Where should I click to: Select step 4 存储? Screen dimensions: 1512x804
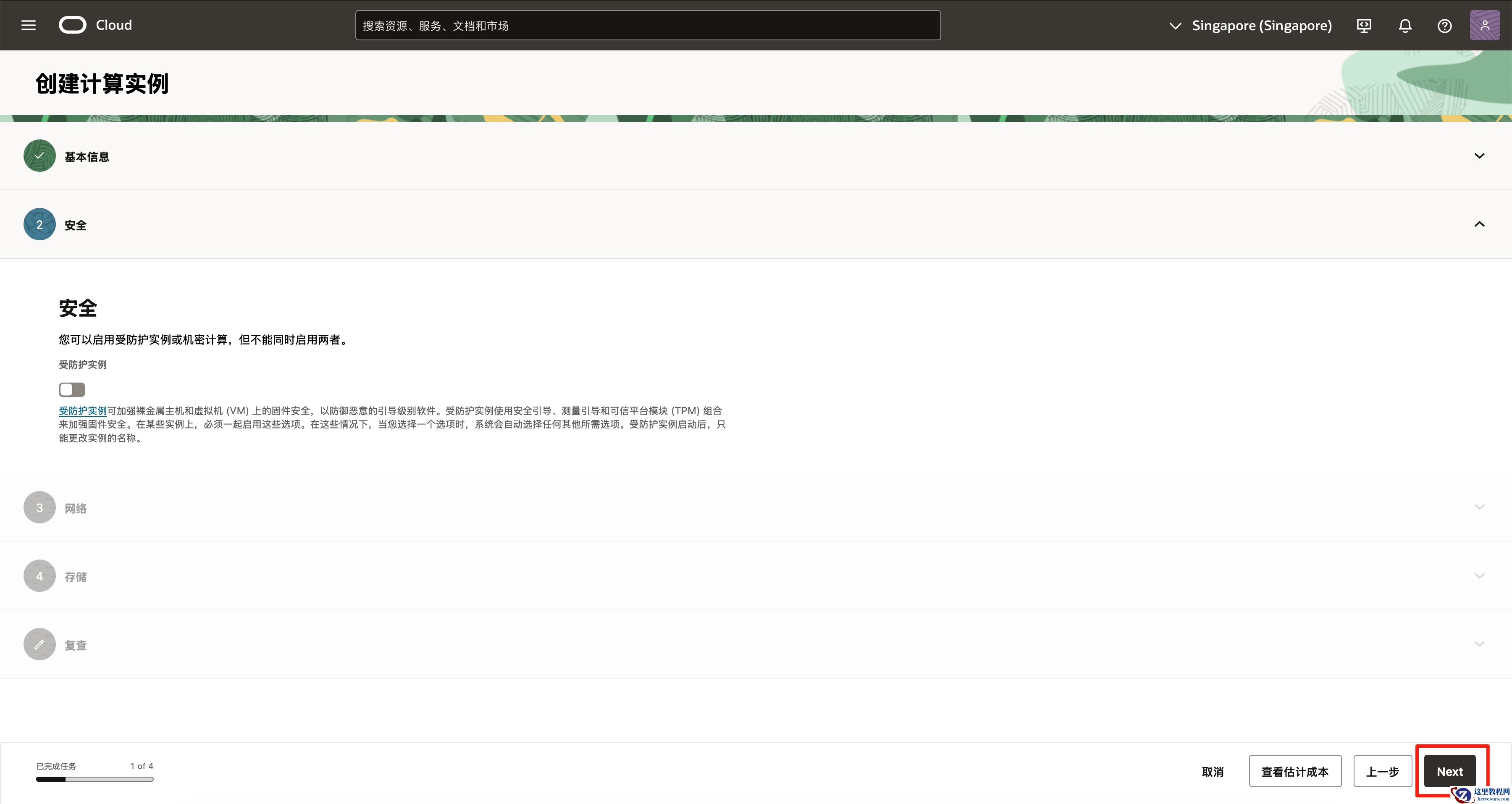39,576
